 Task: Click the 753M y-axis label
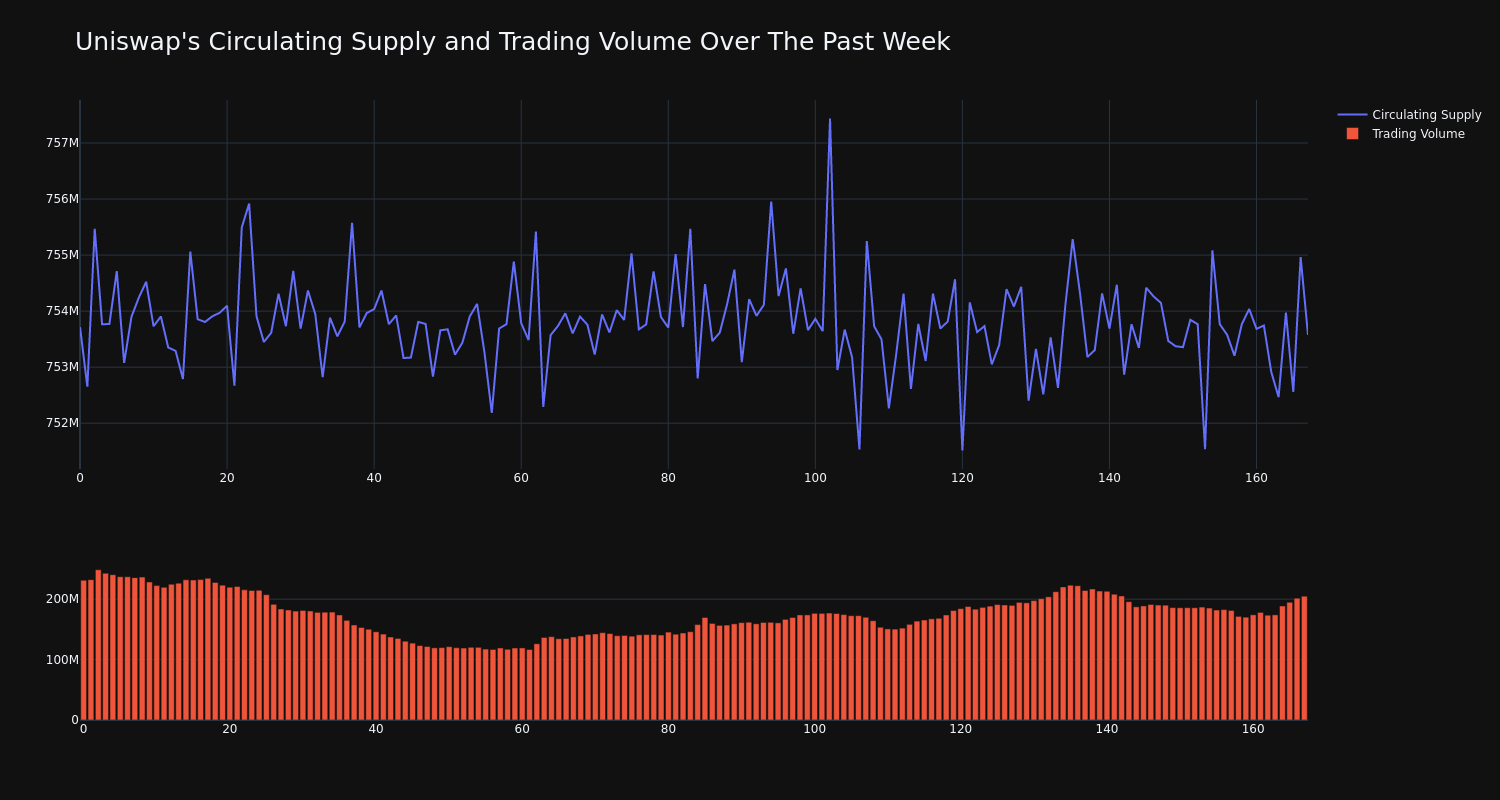click(62, 367)
